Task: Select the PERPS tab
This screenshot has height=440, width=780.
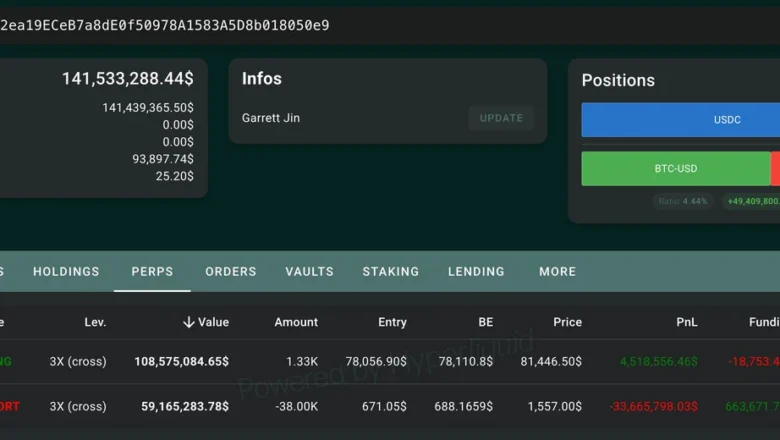Action: tap(152, 271)
